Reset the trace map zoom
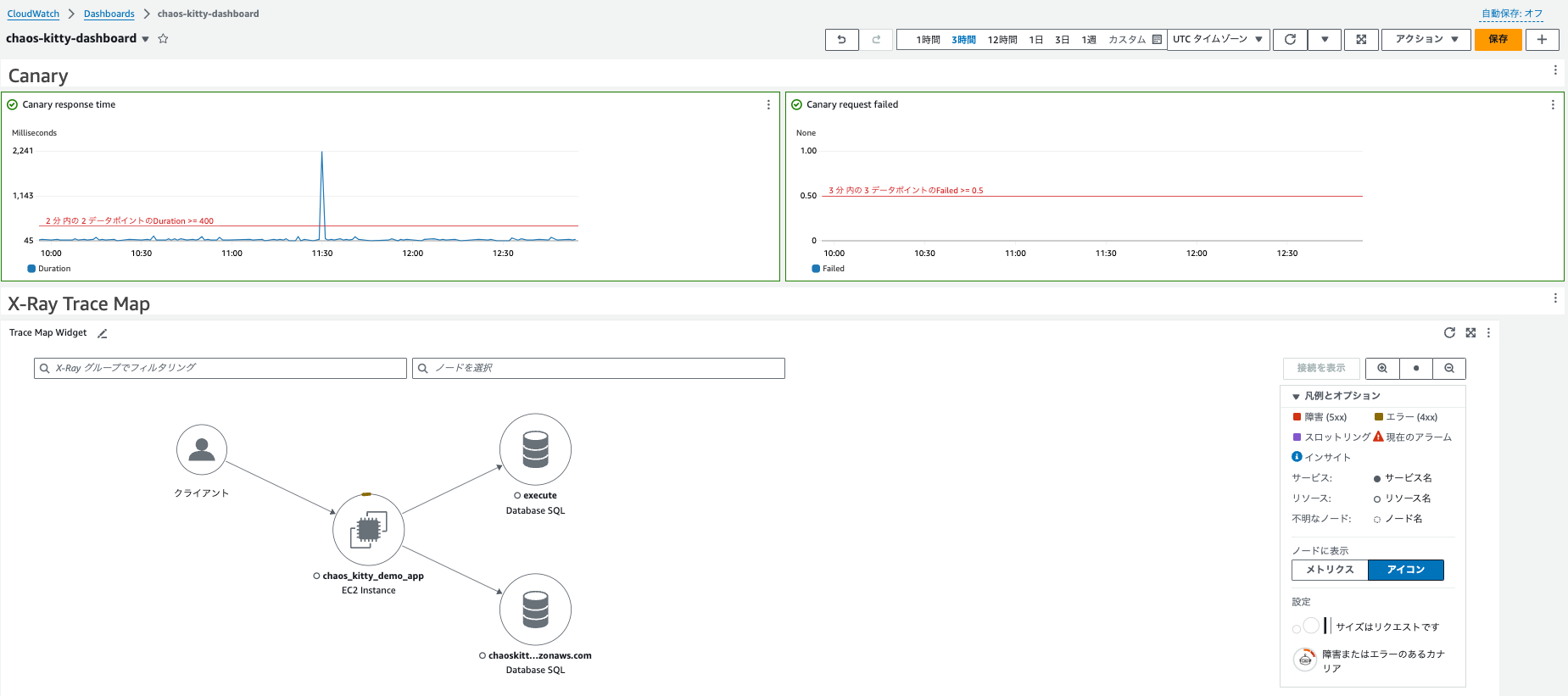Viewport: 1568px width, 696px height. click(x=1416, y=368)
